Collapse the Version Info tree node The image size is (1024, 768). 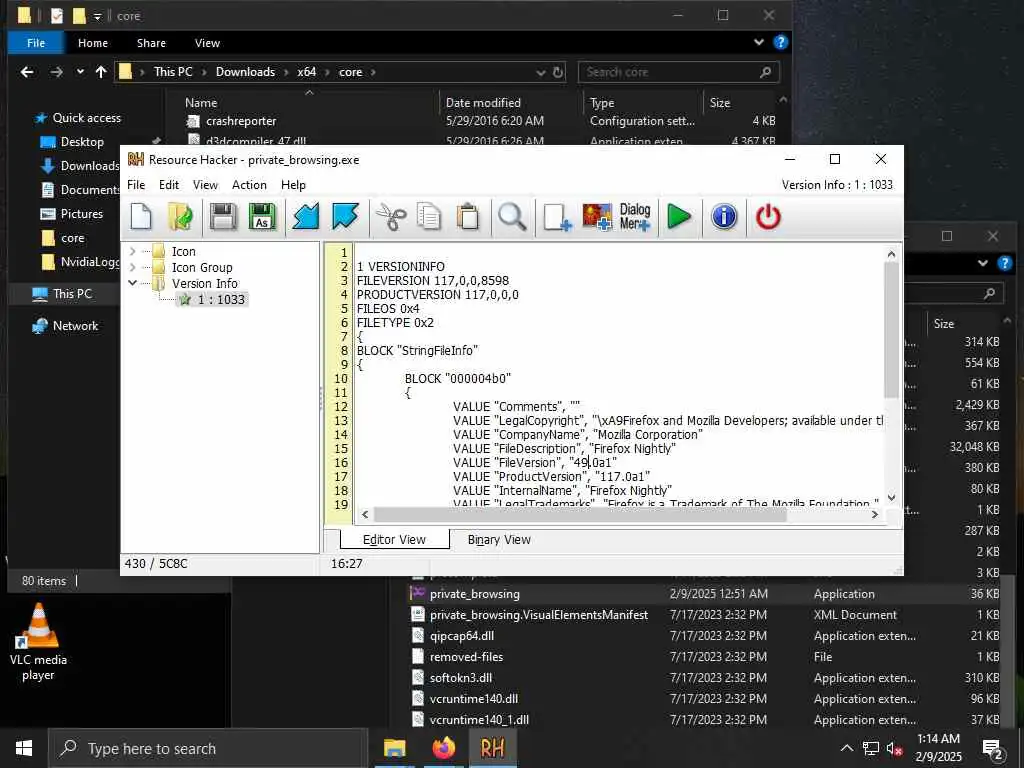[x=133, y=283]
